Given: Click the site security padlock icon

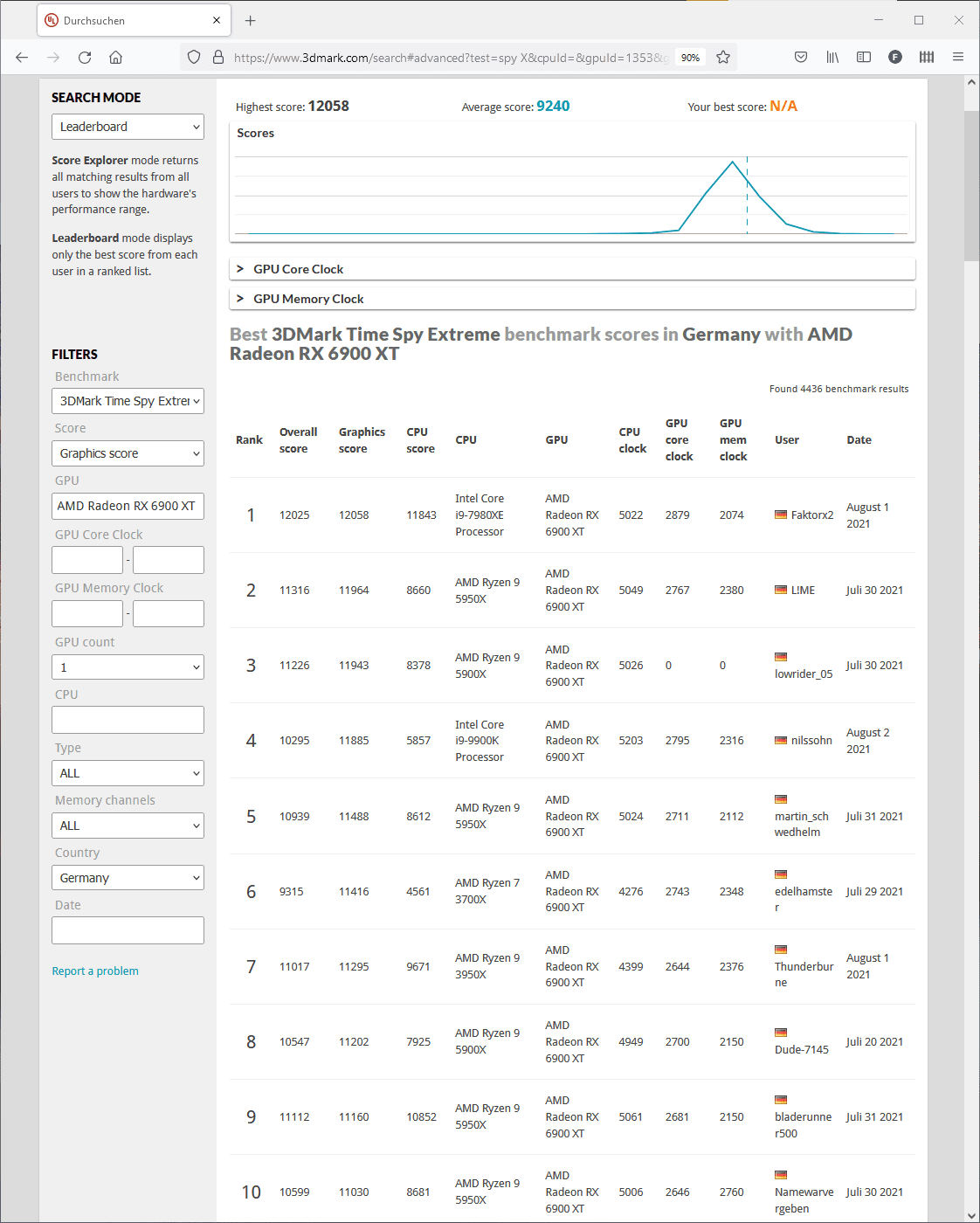Looking at the screenshot, I should point(218,58).
